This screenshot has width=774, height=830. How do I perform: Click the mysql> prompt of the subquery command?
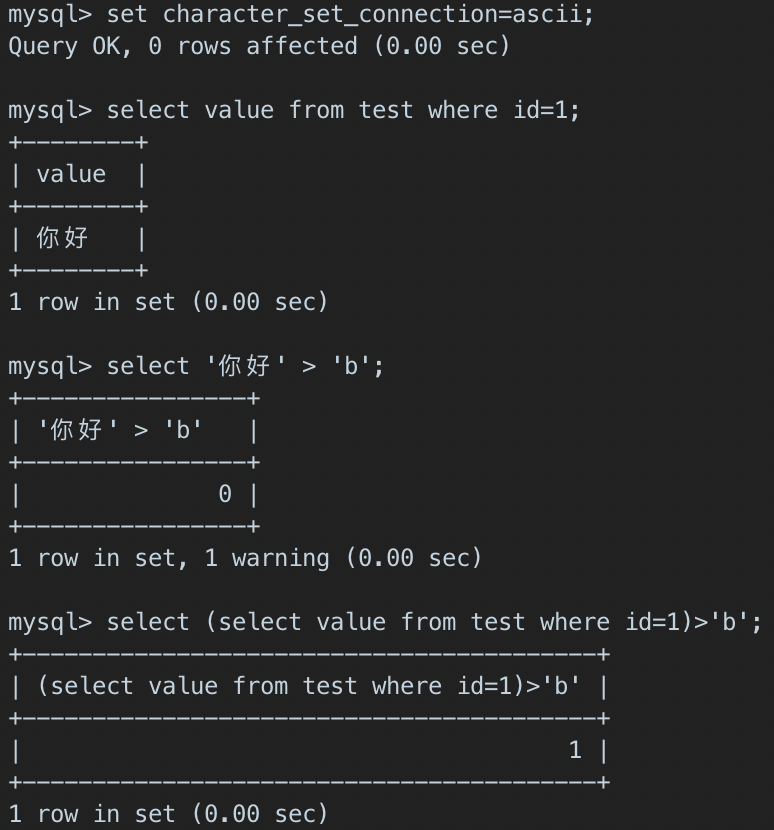[x=50, y=622]
